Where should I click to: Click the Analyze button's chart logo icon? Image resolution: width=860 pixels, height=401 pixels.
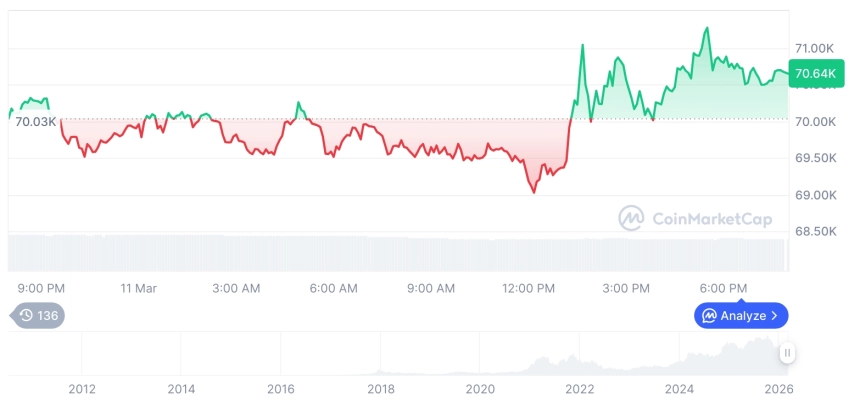(708, 316)
